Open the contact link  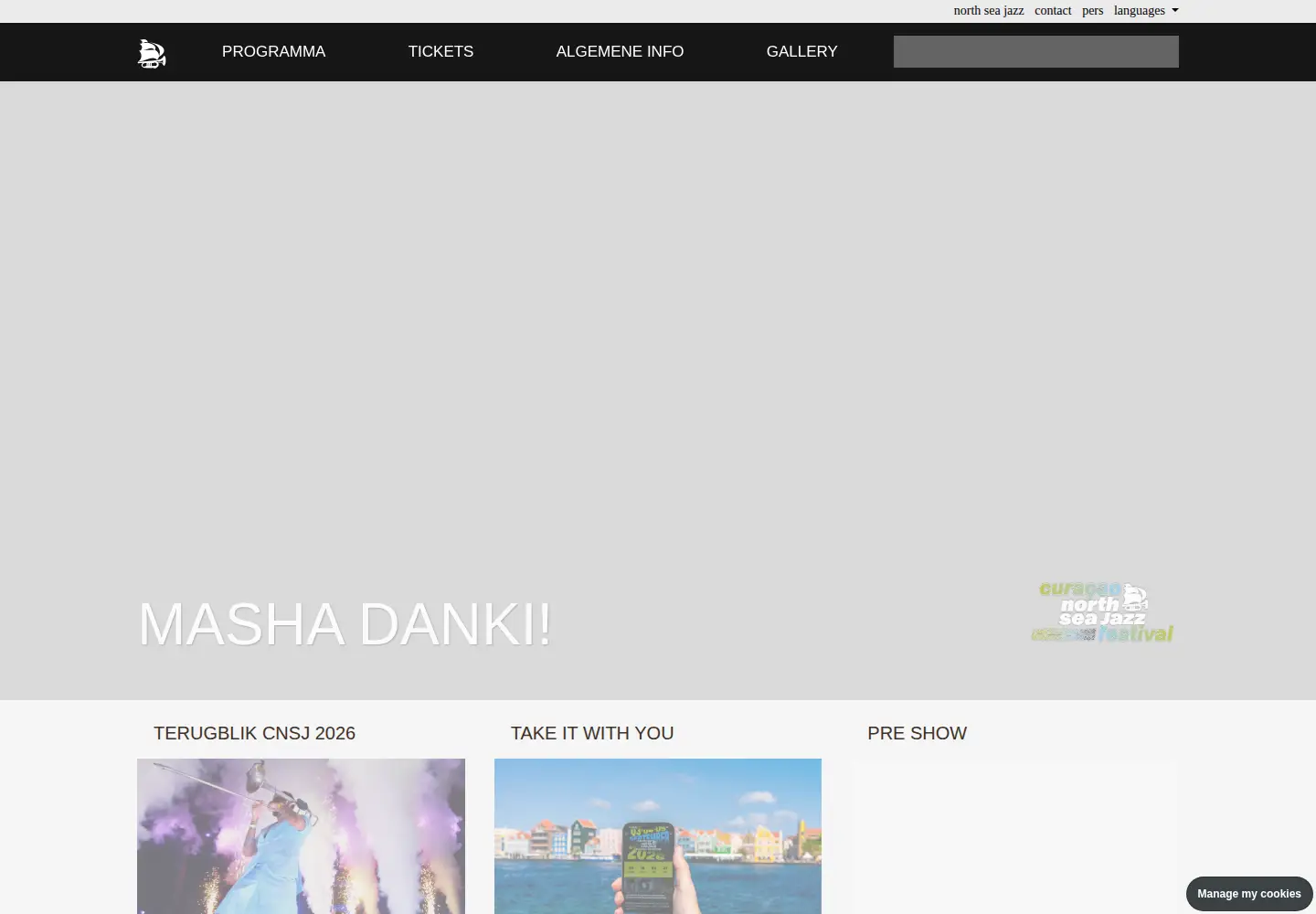click(x=1053, y=11)
